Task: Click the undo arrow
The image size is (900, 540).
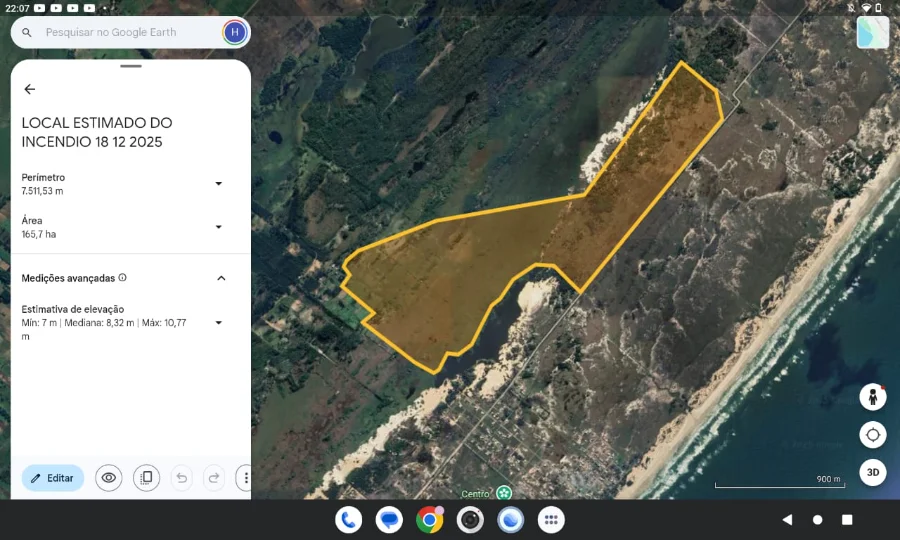Action: [181, 478]
